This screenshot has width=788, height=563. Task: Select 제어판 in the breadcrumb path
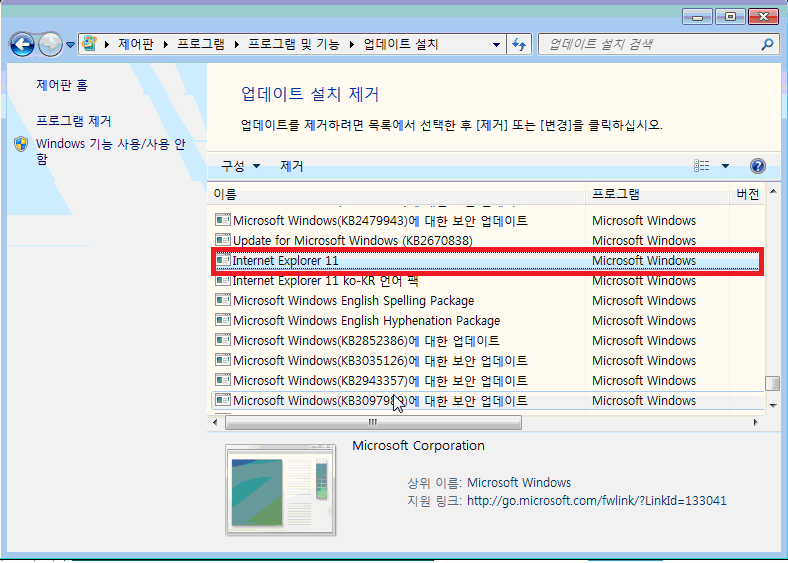[x=136, y=44]
